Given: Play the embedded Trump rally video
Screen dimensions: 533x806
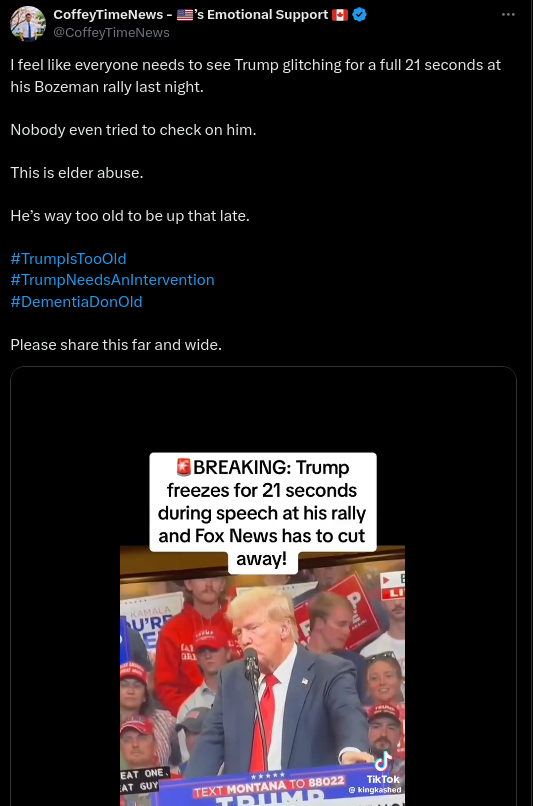Looking at the screenshot, I should [x=263, y=673].
